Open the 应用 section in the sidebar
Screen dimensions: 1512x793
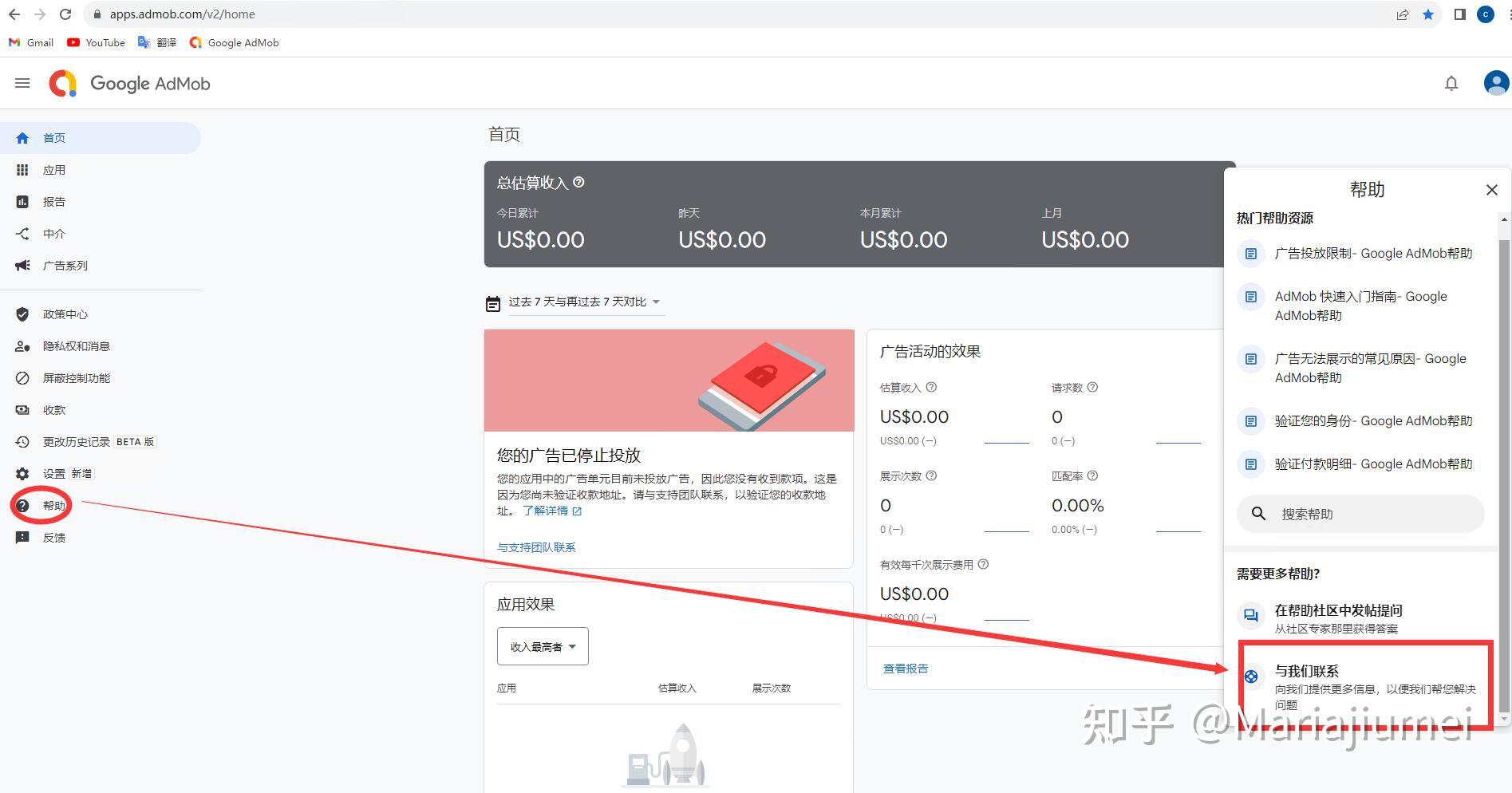point(54,169)
